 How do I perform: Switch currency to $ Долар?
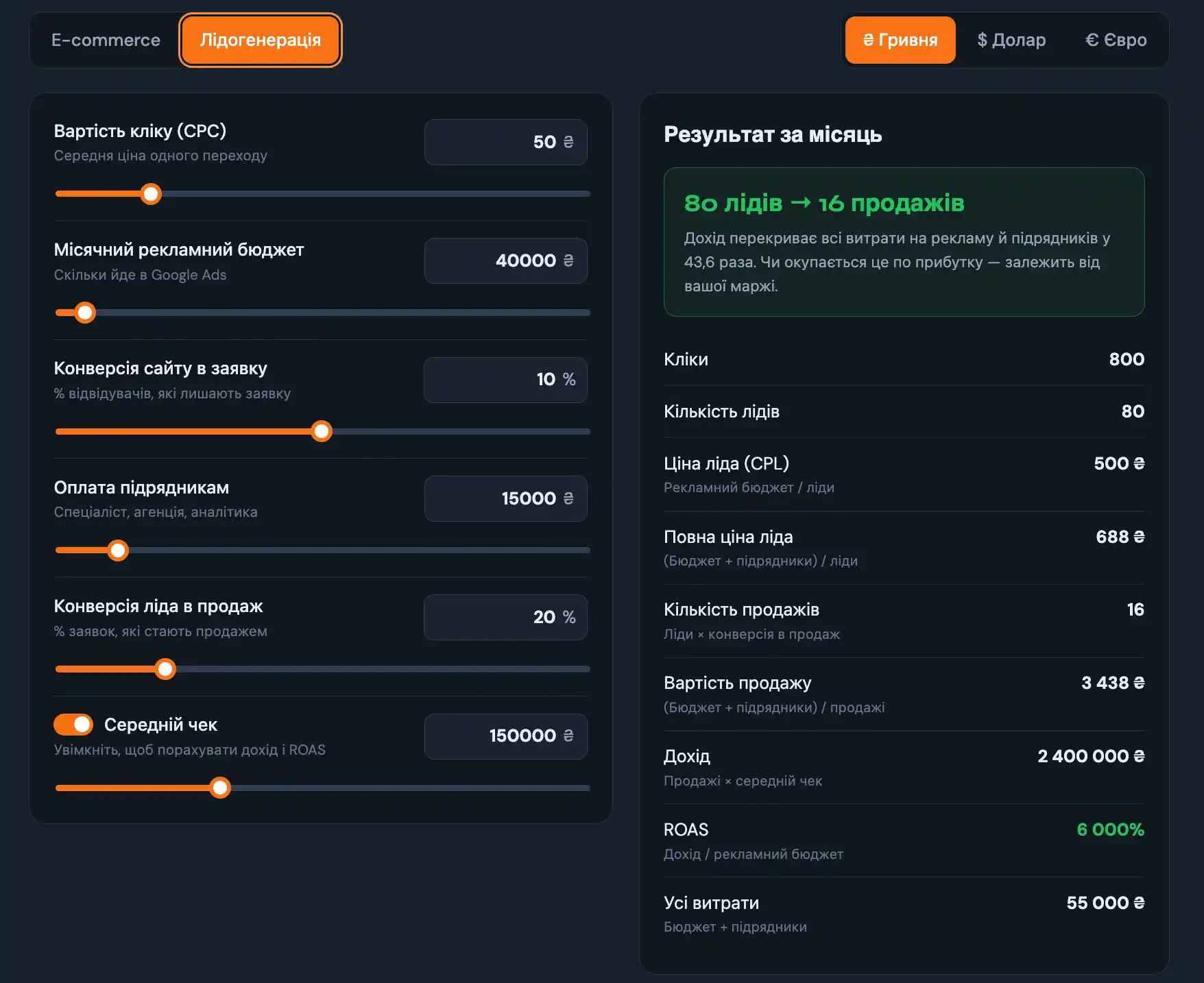[1011, 40]
